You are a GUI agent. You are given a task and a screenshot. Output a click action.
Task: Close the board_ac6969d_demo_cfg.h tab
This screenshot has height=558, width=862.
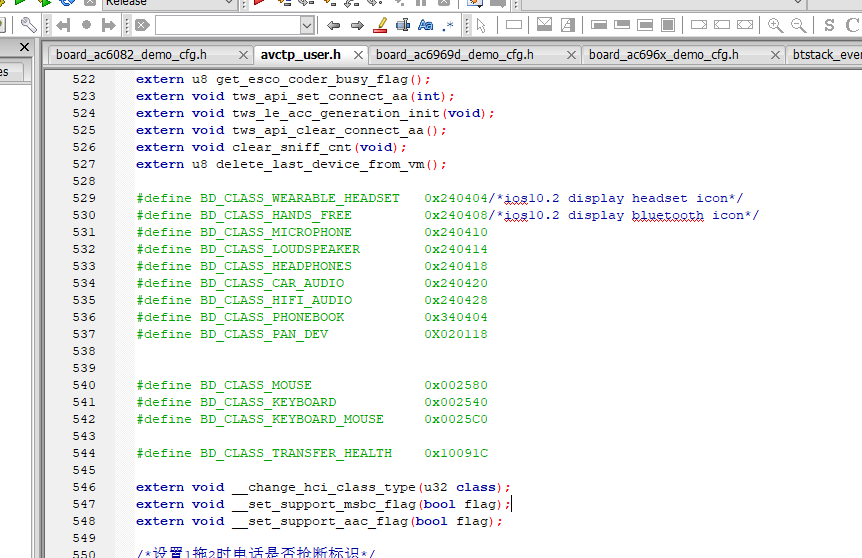(571, 55)
